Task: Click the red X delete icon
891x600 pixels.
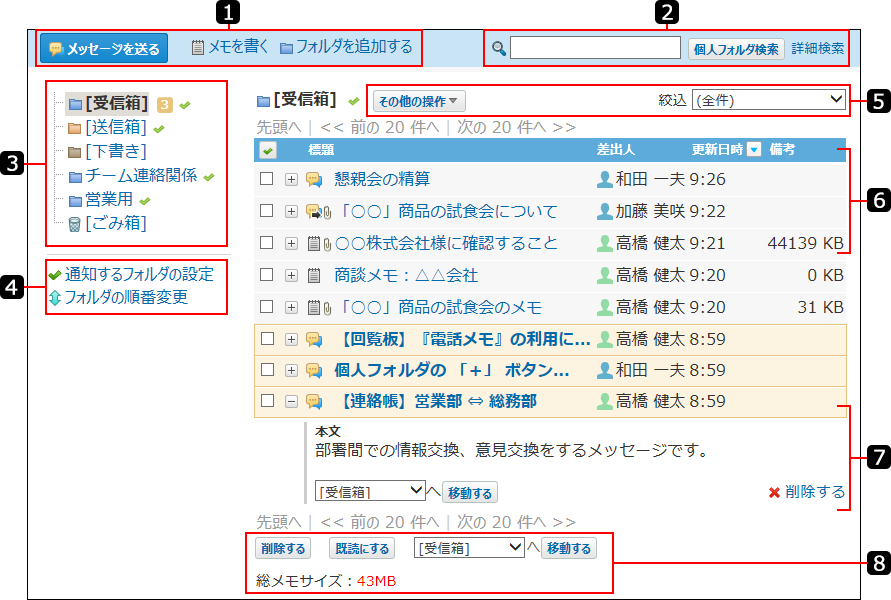Action: pyautogui.click(x=774, y=493)
